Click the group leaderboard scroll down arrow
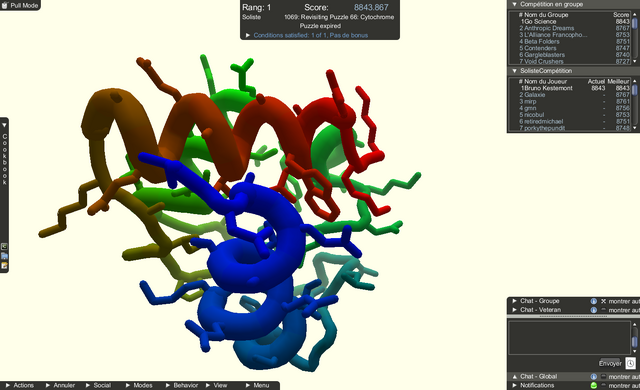 pos(634,61)
